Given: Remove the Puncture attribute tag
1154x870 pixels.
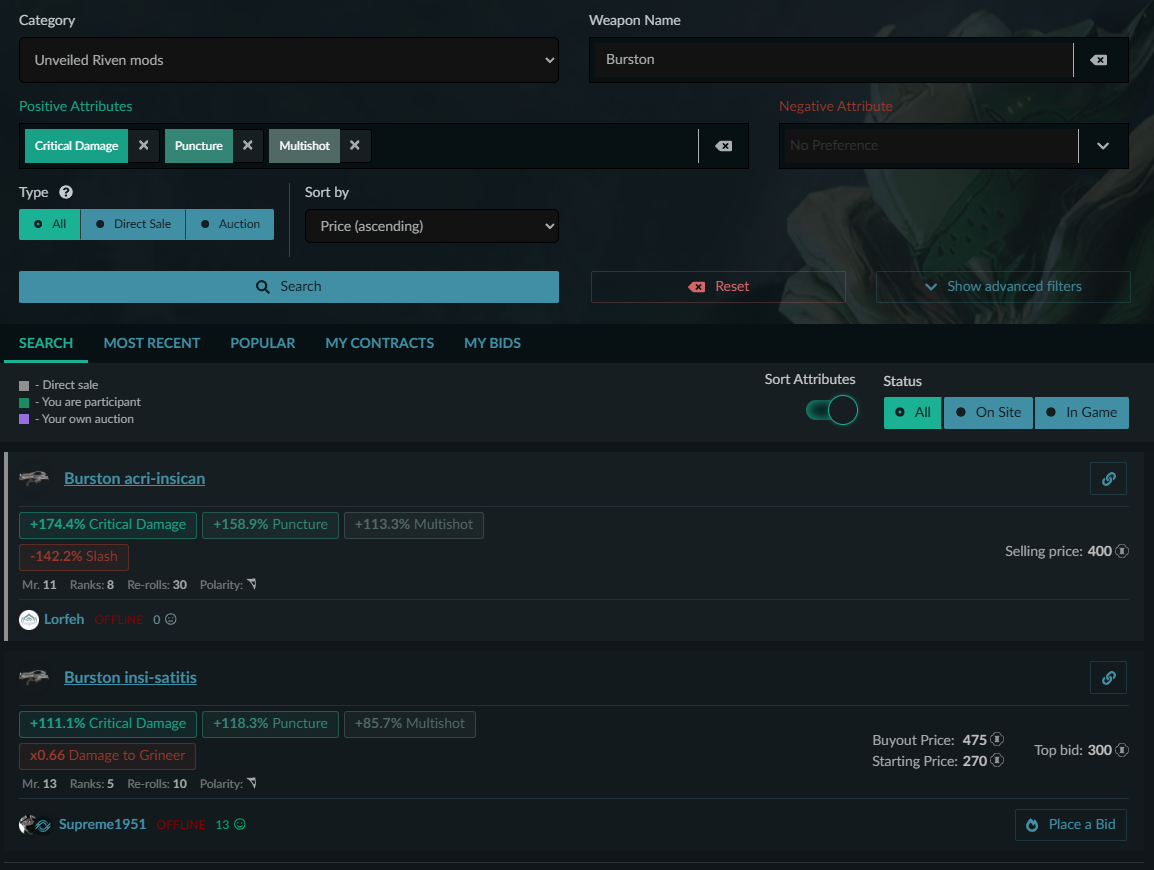Looking at the screenshot, I should [248, 146].
